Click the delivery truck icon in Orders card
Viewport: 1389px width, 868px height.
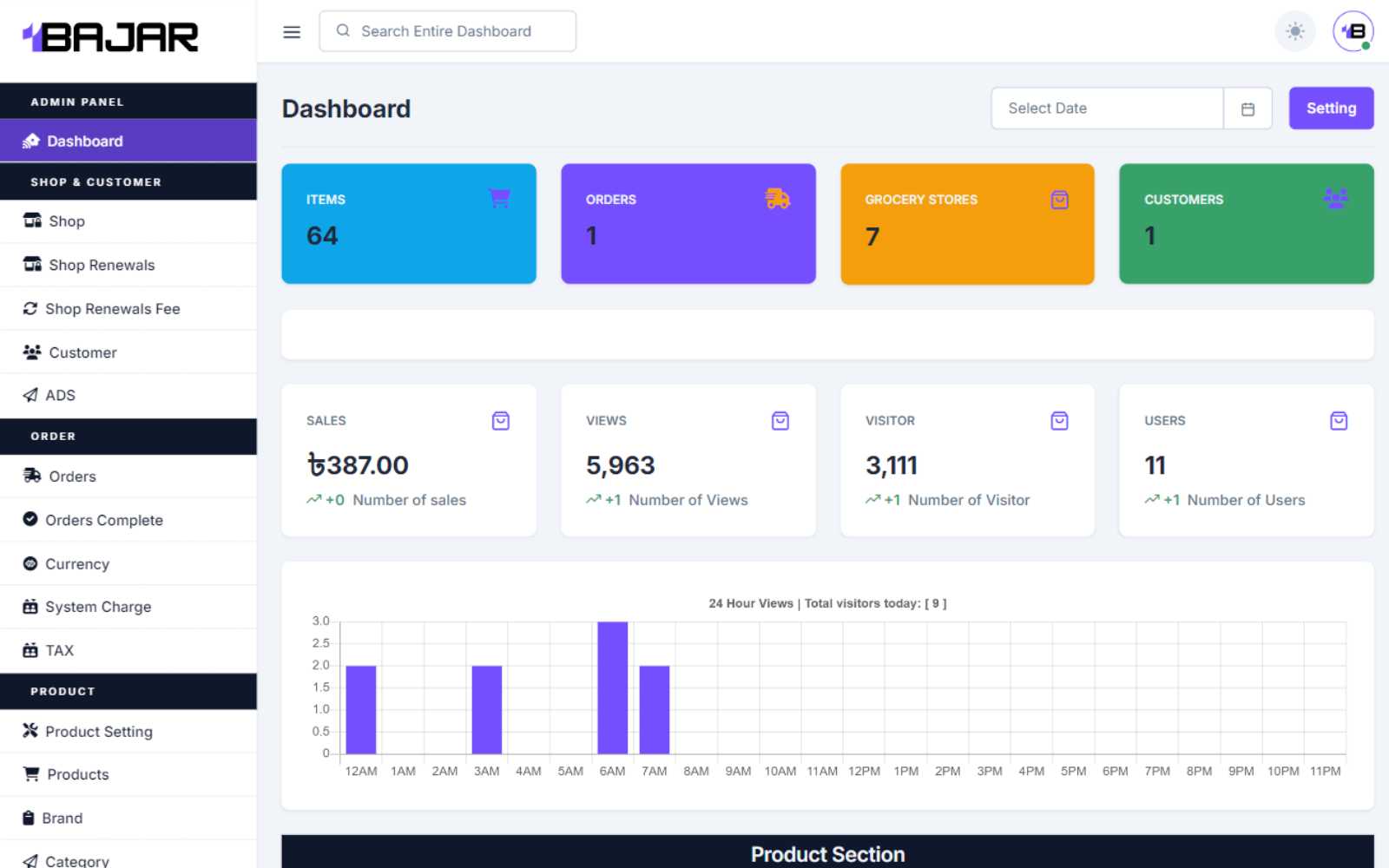(777, 199)
